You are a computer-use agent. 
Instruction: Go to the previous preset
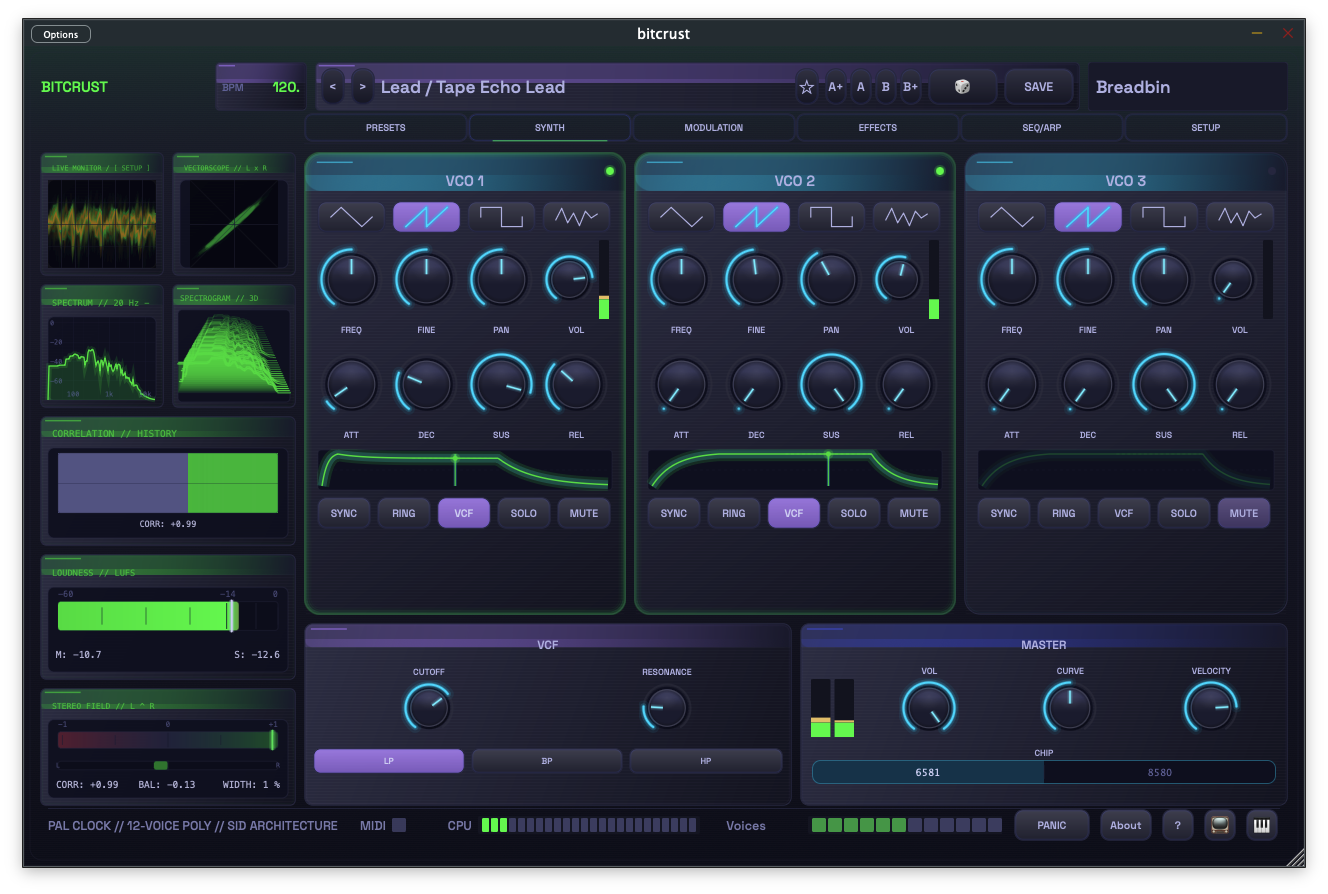333,87
